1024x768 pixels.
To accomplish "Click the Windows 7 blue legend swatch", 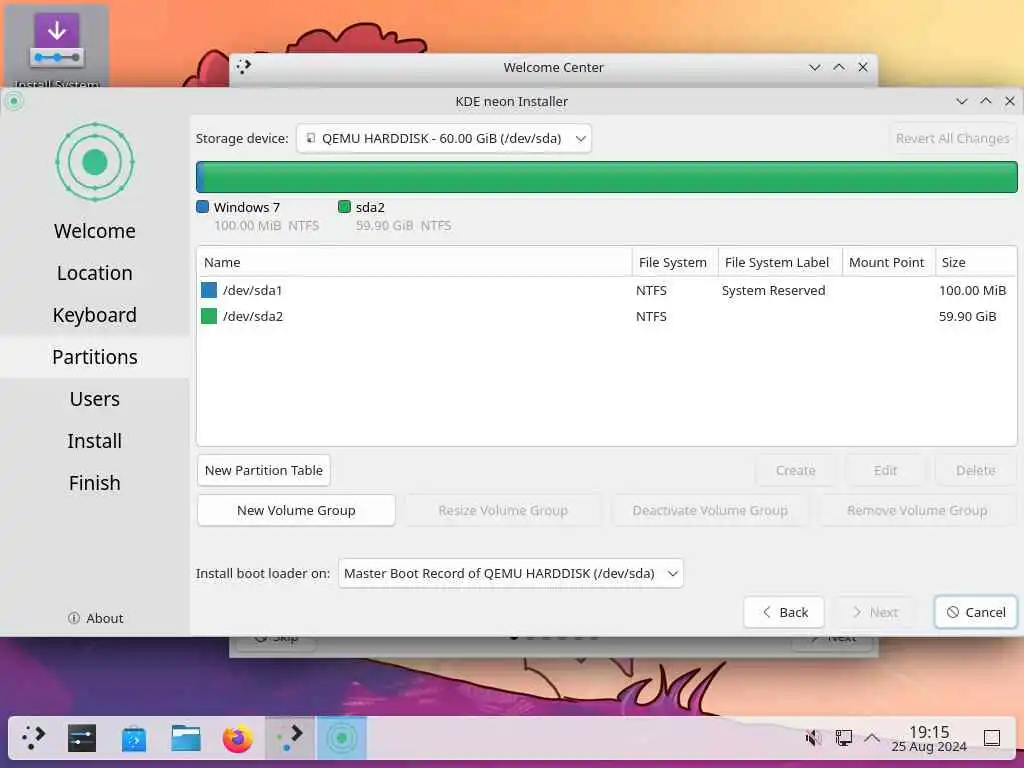I will [202, 207].
